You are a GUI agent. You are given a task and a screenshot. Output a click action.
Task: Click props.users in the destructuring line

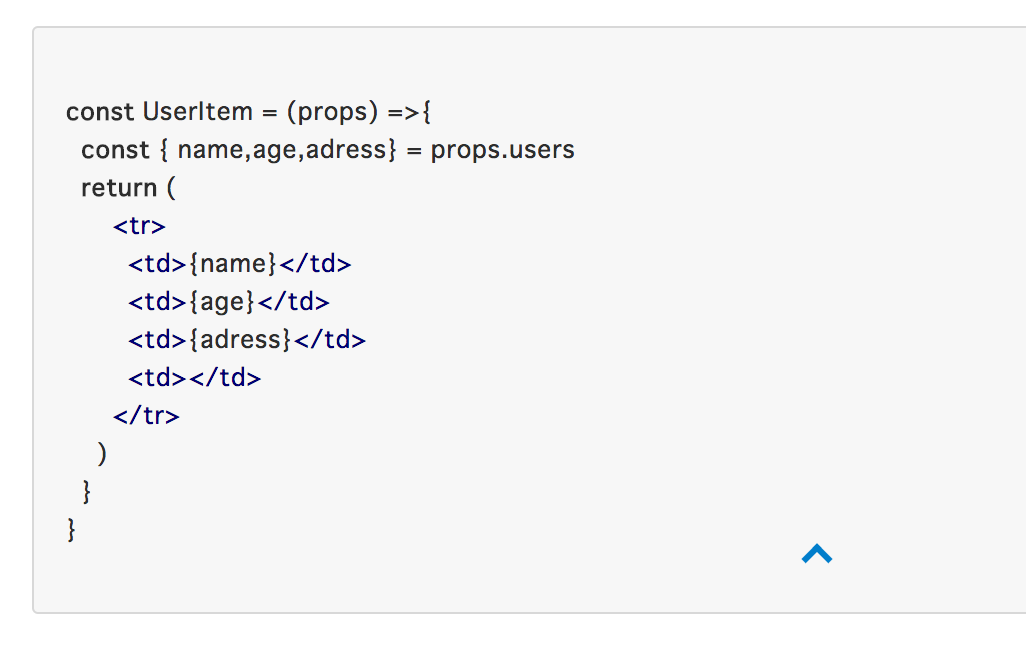tap(502, 150)
